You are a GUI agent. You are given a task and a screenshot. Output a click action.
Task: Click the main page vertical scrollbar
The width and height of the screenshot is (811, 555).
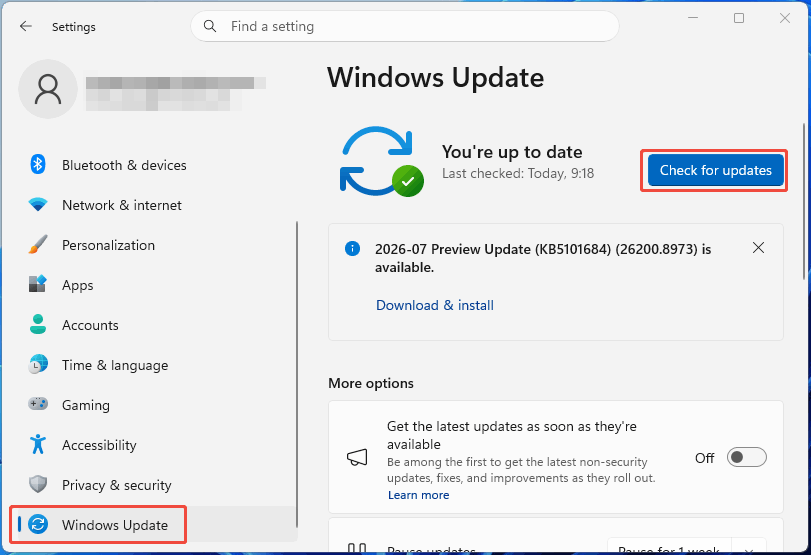click(804, 202)
